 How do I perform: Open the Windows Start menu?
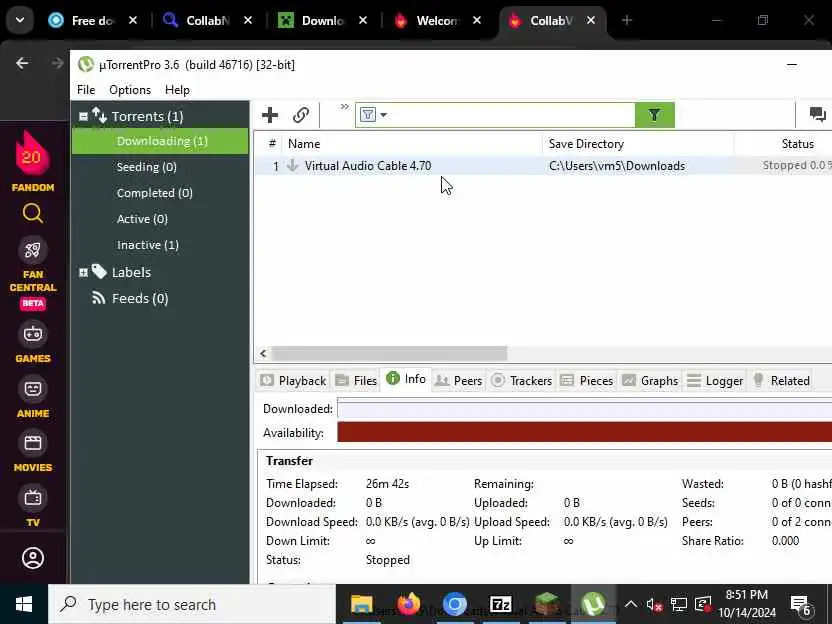(24, 604)
